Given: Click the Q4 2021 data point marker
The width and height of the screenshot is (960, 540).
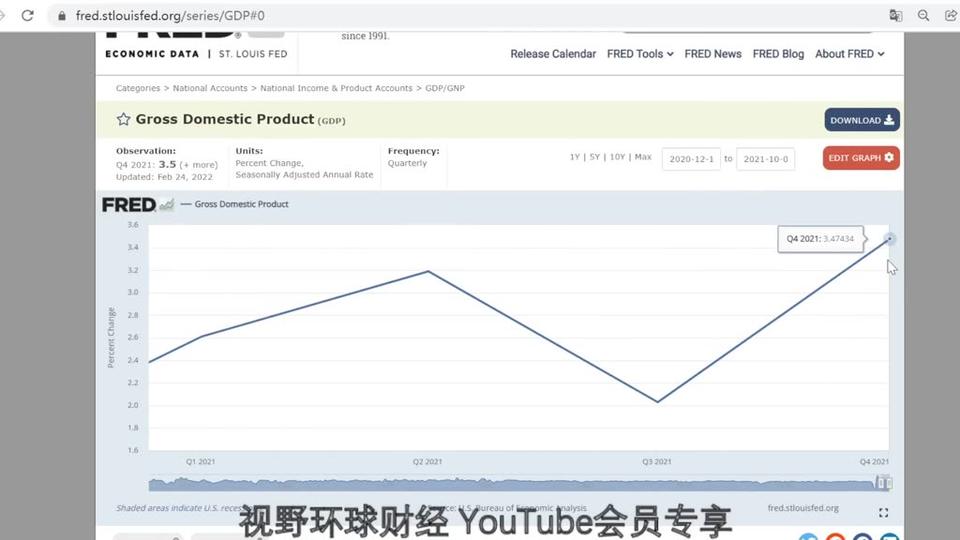Looking at the screenshot, I should pos(890,239).
